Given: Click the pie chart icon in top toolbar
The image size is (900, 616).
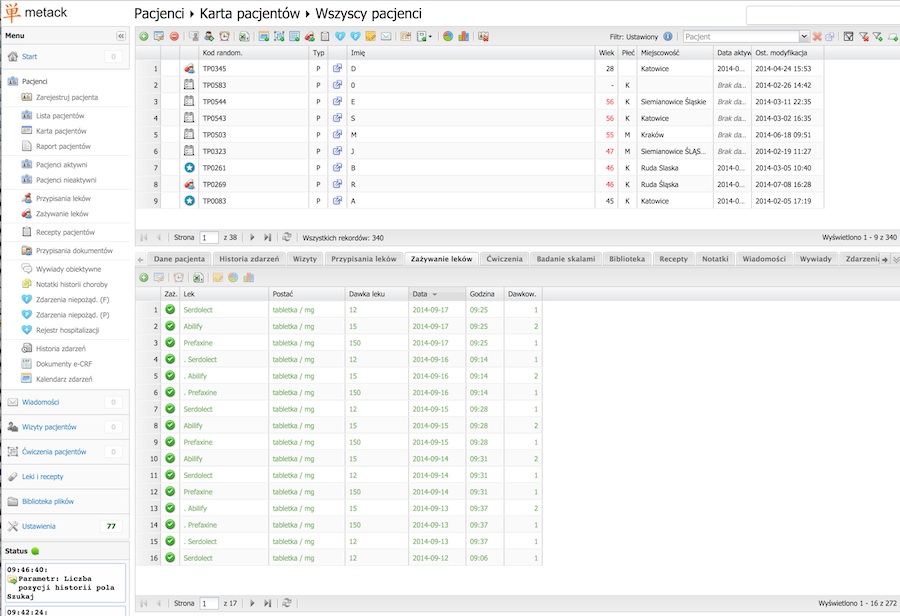Looking at the screenshot, I should [x=448, y=36].
